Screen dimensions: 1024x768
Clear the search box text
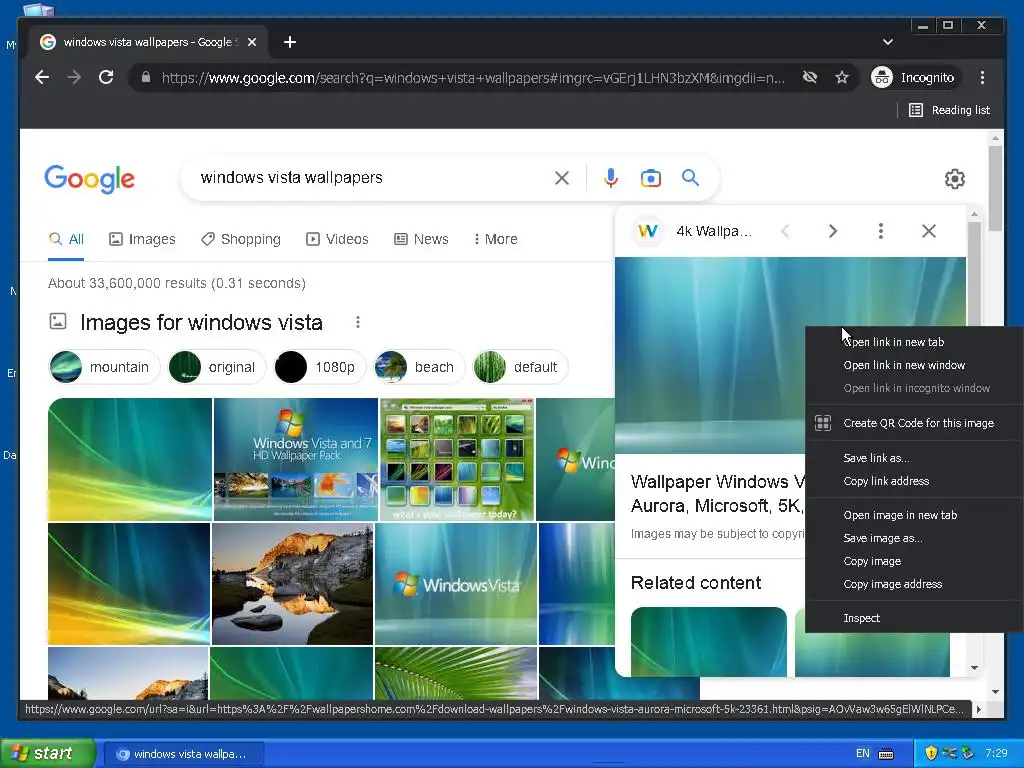pyautogui.click(x=562, y=178)
